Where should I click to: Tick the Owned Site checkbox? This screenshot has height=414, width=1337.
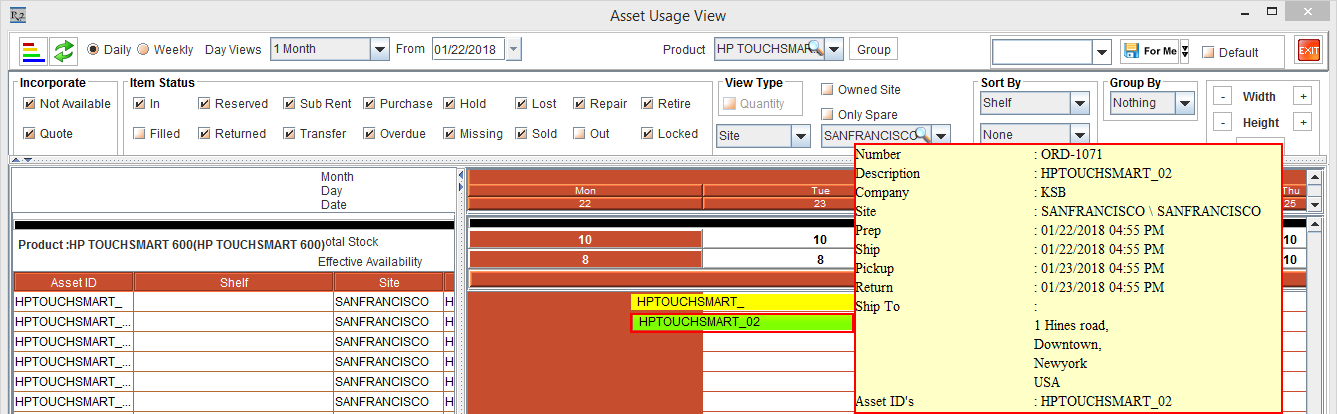827,90
